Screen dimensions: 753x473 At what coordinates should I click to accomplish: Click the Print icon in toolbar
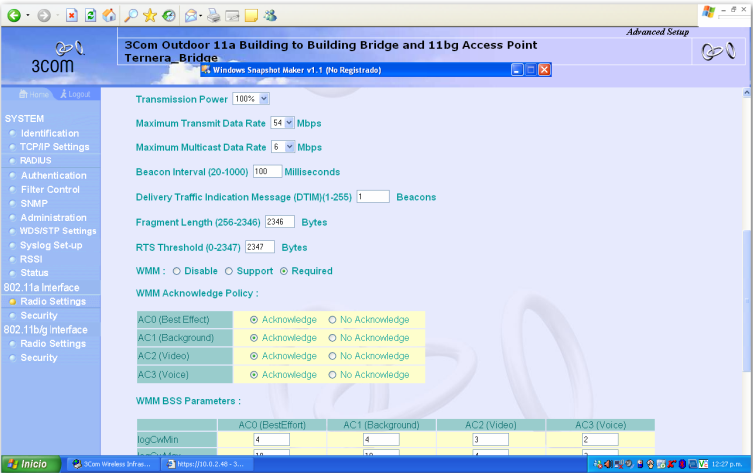click(x=213, y=16)
